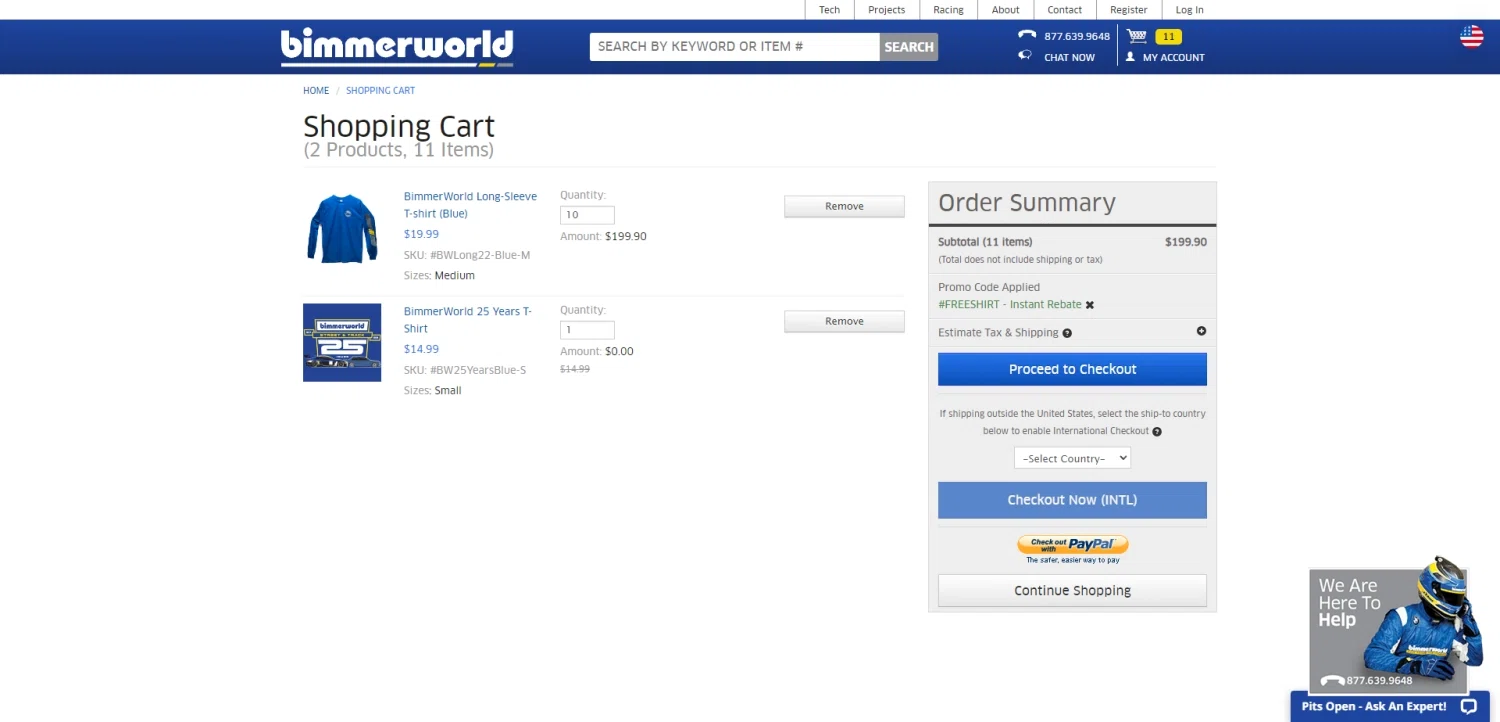Click Continue Shopping
Screen dimensions: 1500x722
pyautogui.click(x=1072, y=591)
